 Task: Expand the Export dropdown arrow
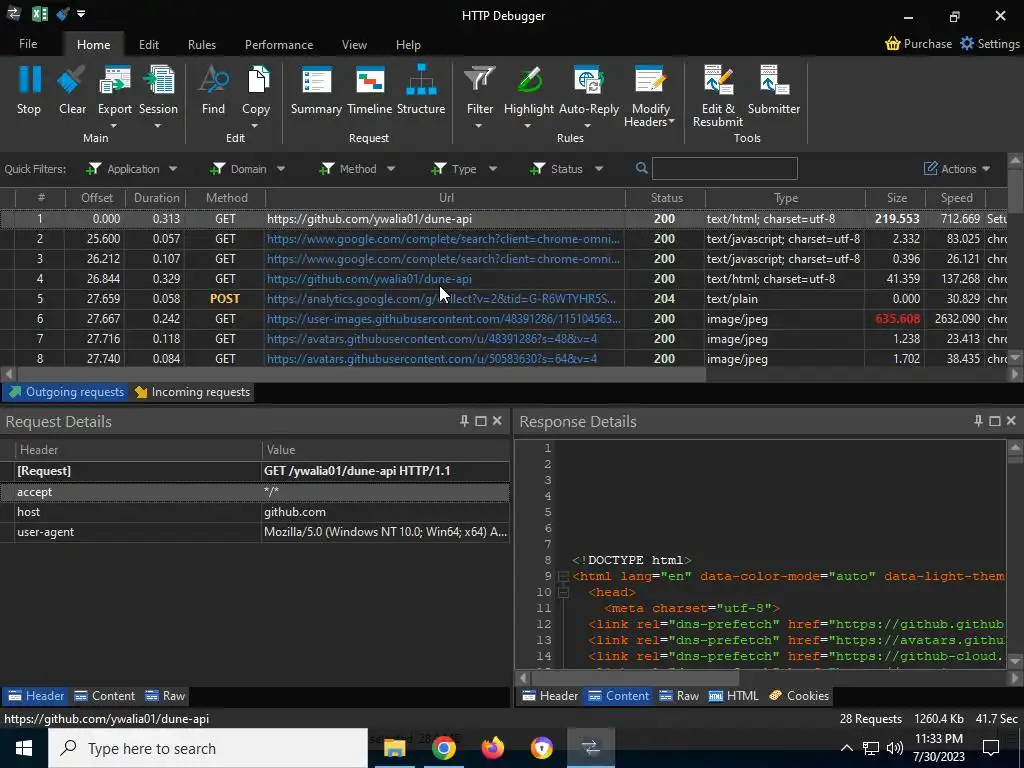coord(114,125)
